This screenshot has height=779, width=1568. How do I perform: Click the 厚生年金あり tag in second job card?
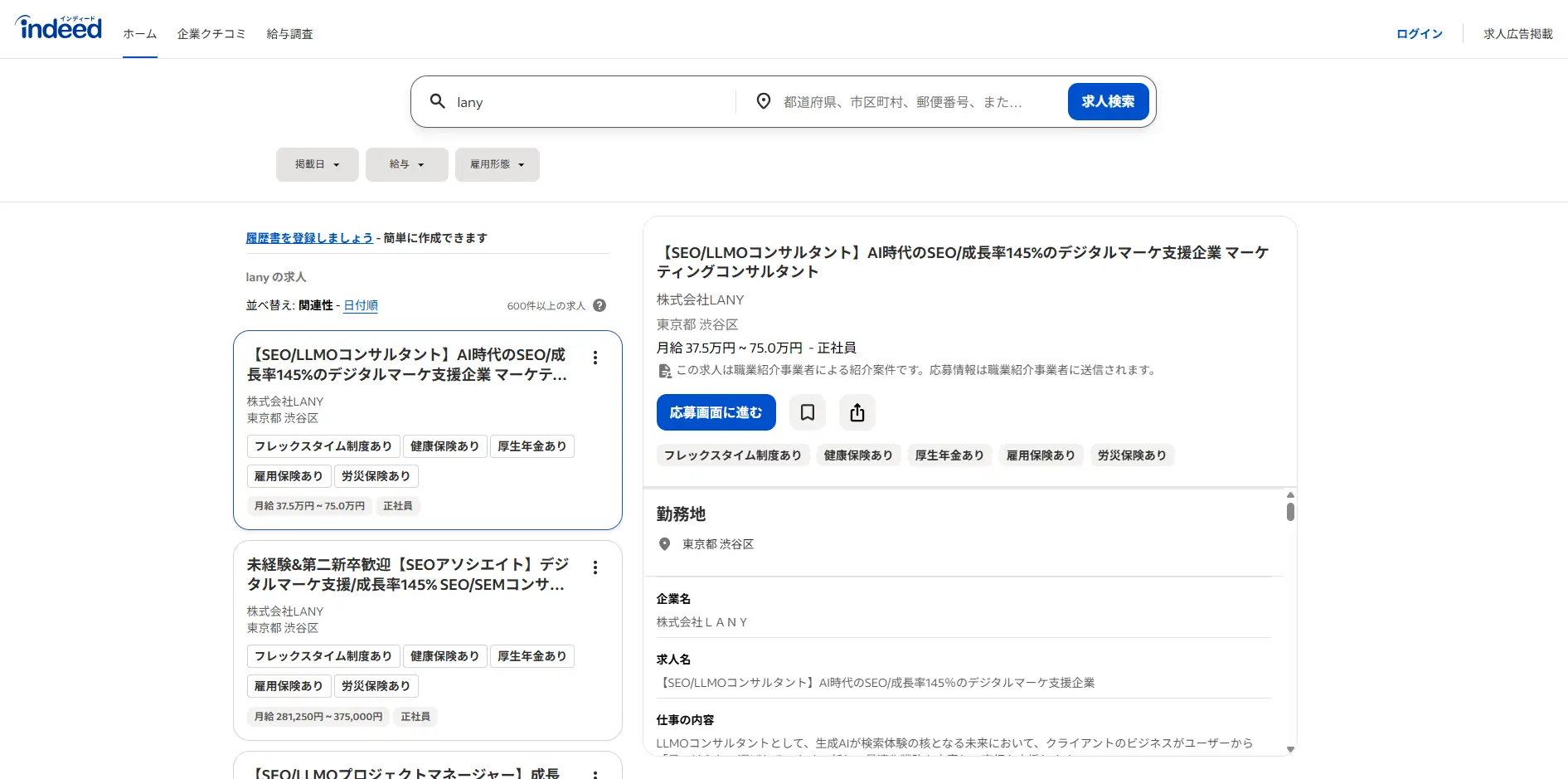(x=532, y=656)
